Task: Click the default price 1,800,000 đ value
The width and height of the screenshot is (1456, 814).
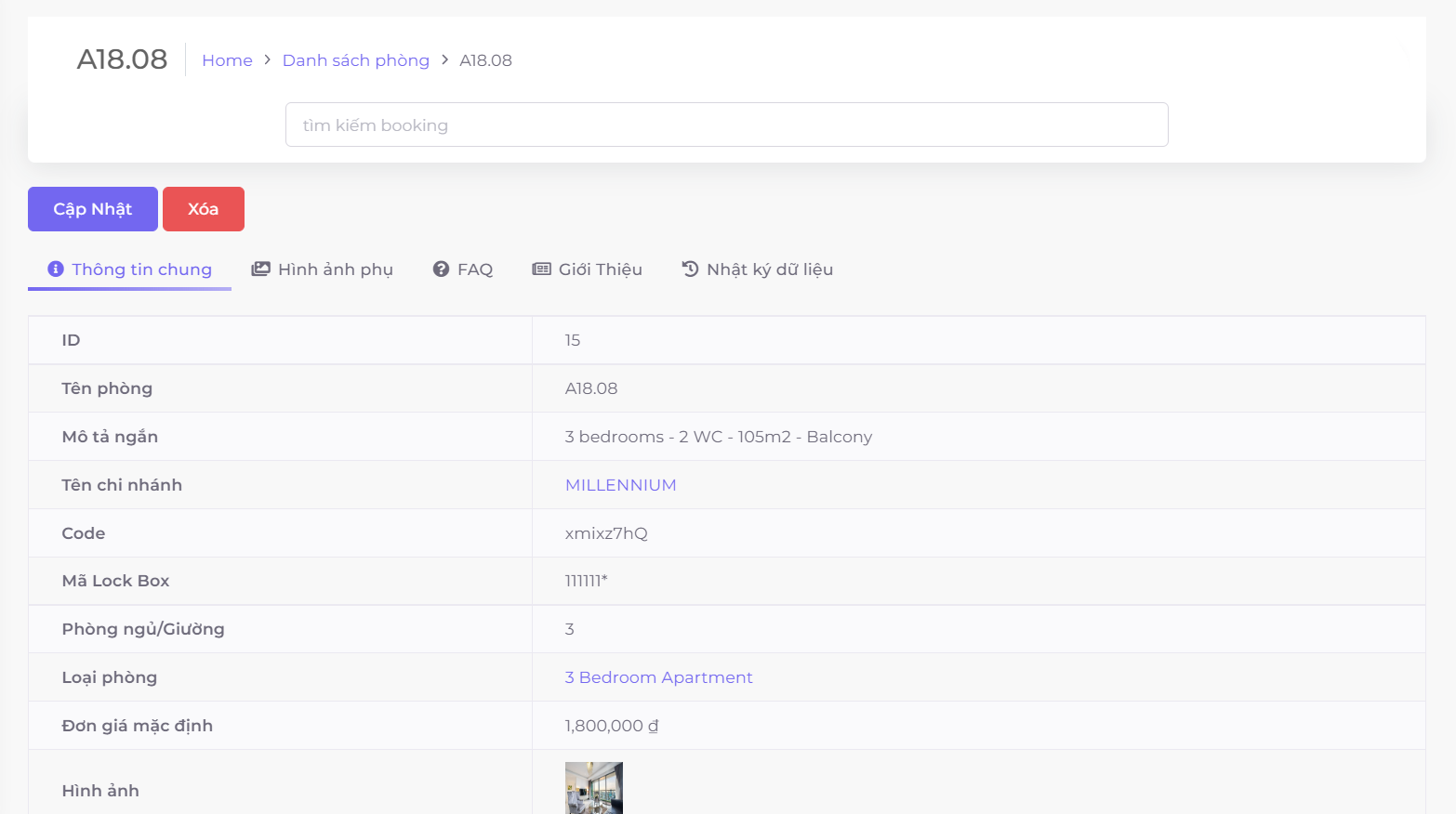Action: click(x=611, y=726)
